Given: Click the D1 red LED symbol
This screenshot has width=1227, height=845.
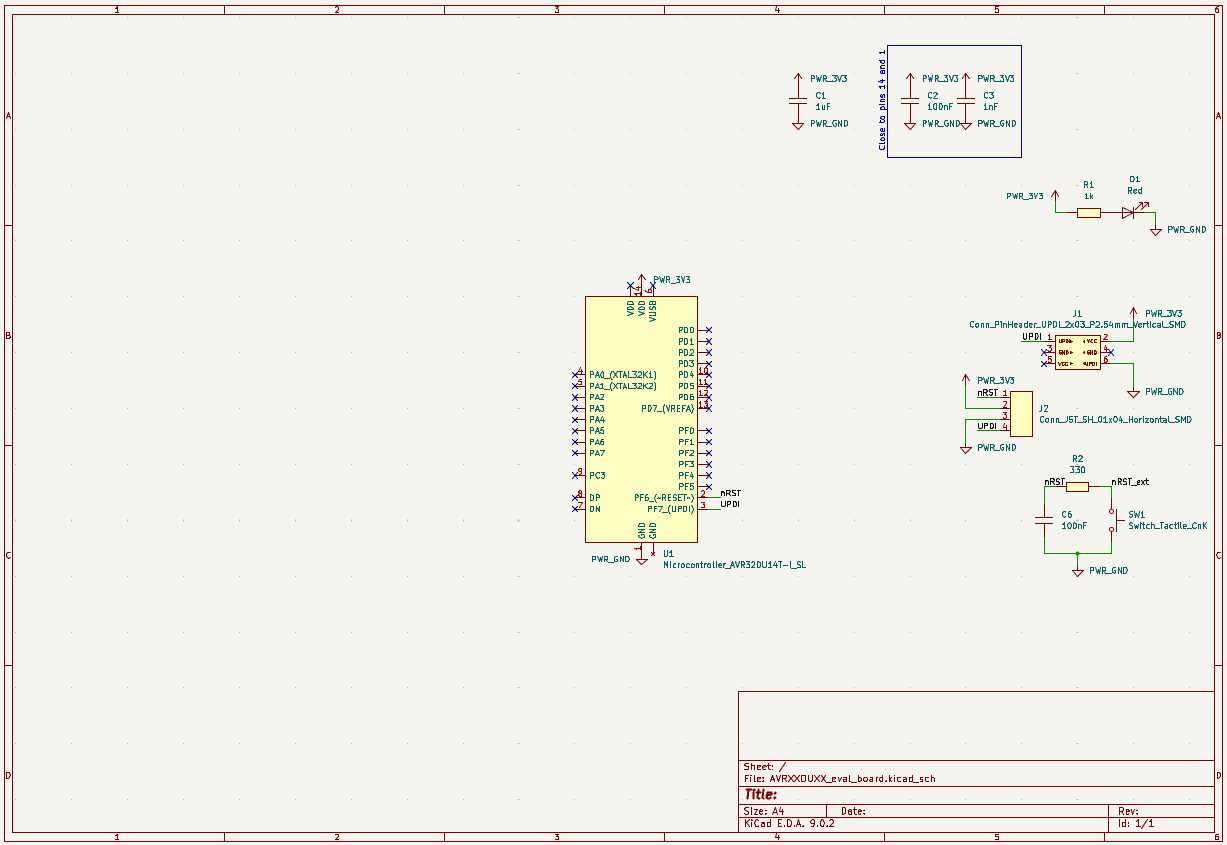Looking at the screenshot, I should 1128,212.
